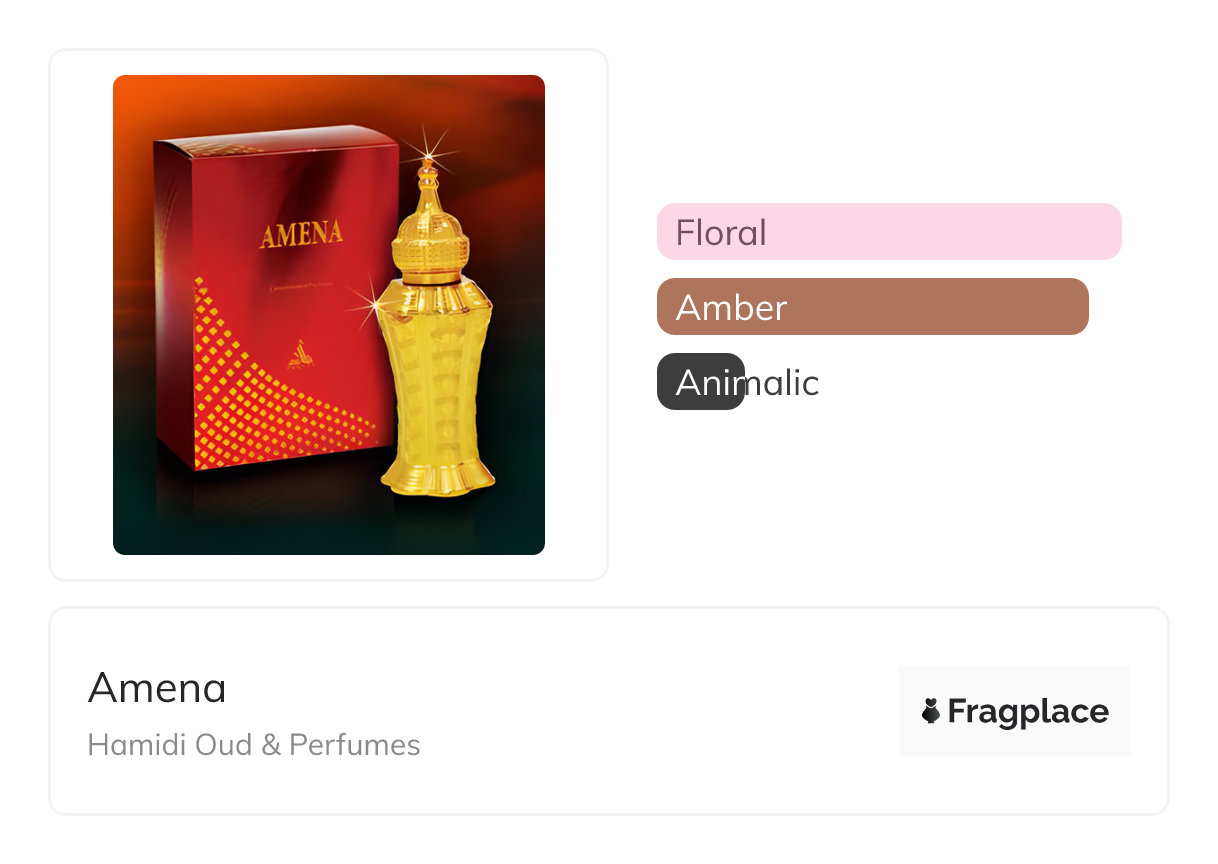The height and width of the screenshot is (864, 1218).
Task: Click the Fragplace wordmark text
Action: click(1028, 711)
